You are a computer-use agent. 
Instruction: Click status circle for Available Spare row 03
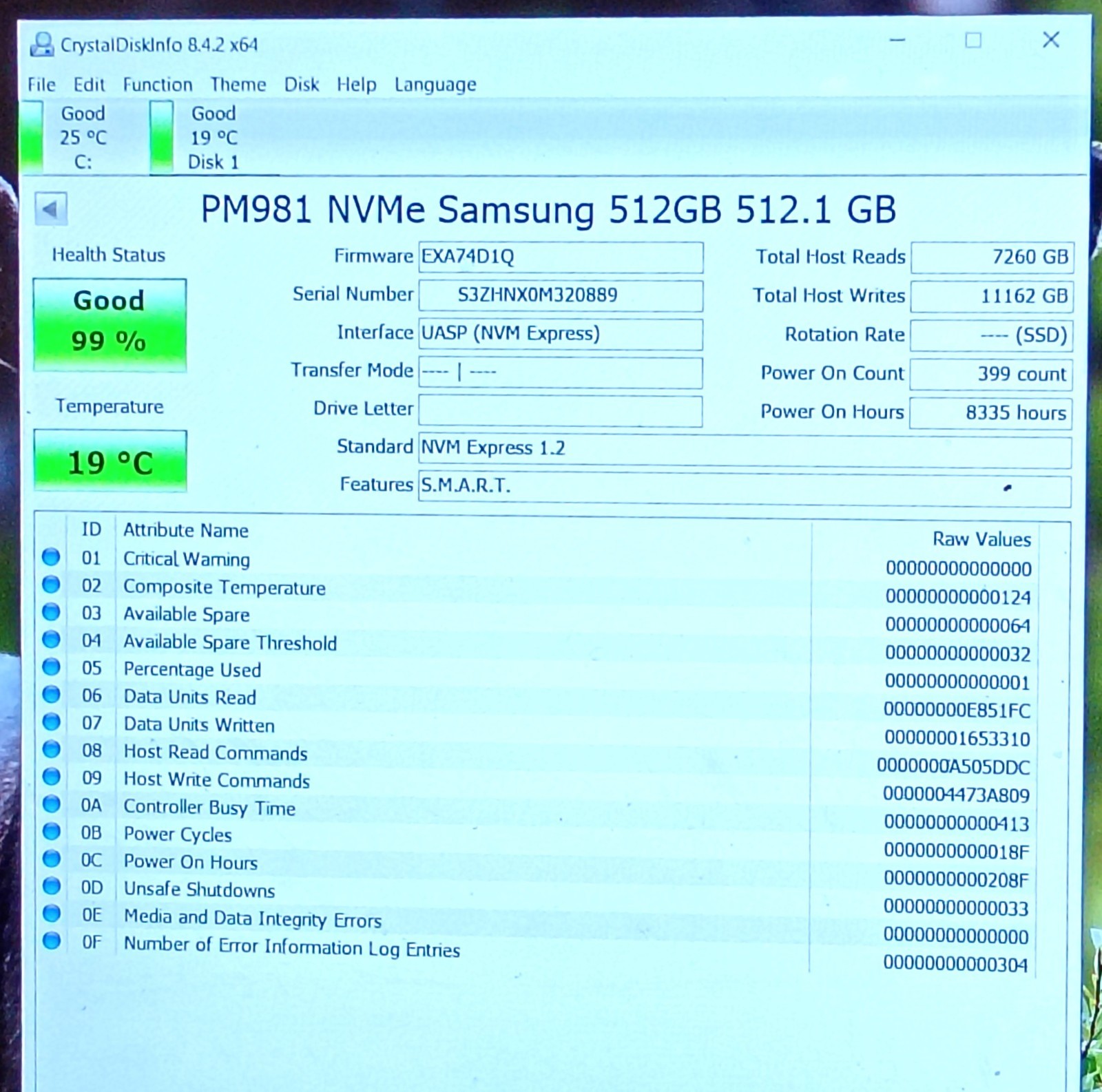[51, 612]
